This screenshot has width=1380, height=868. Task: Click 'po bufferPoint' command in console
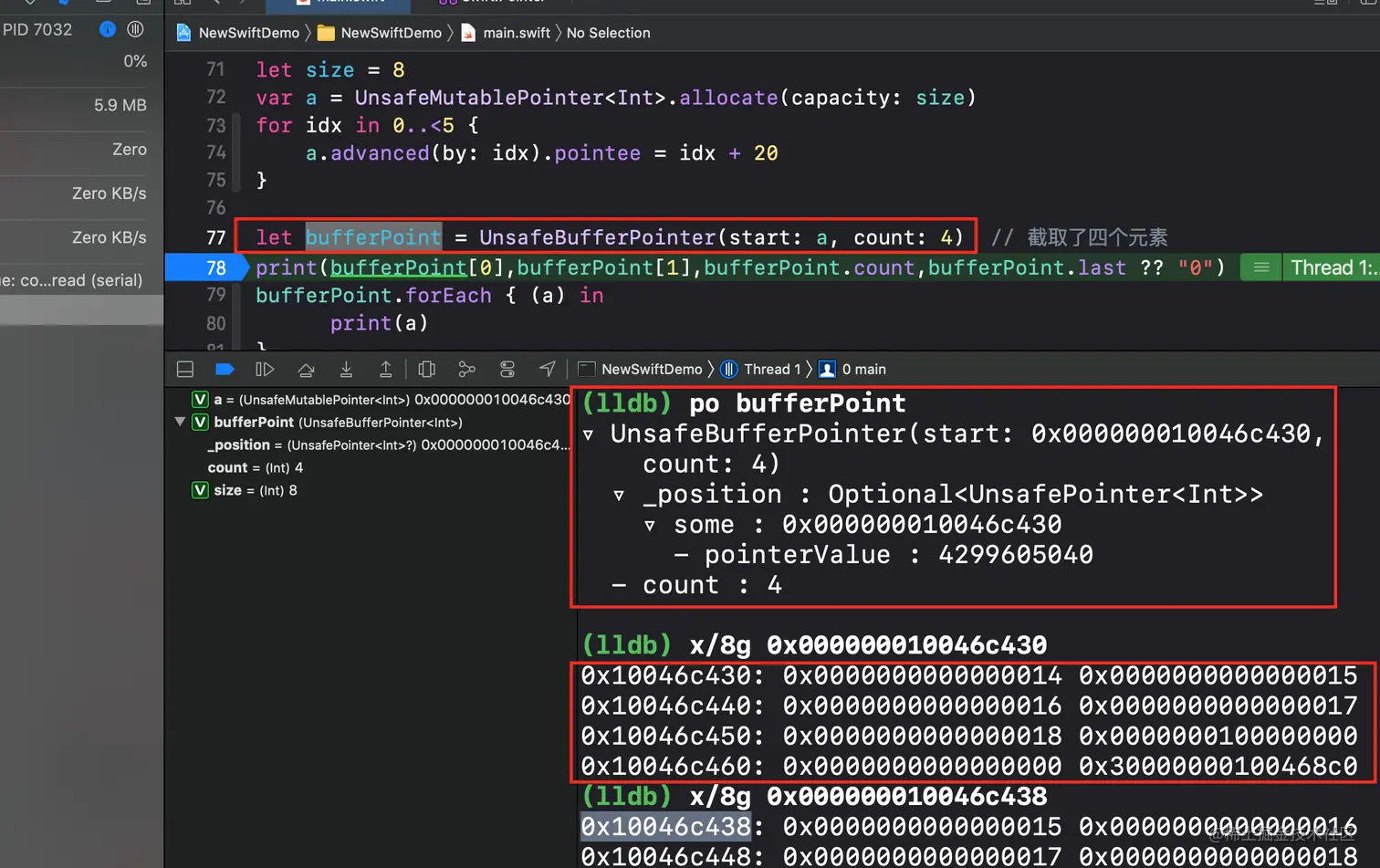pyautogui.click(x=797, y=403)
